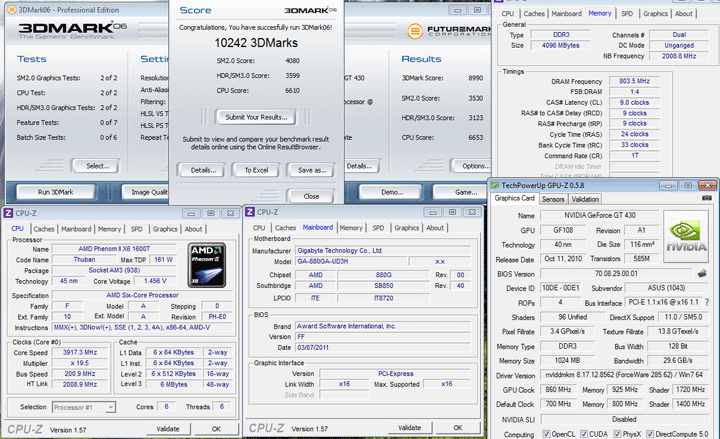This screenshot has height=439, width=720.
Task: Open the Processor #1 selection dropdown
Action: pyautogui.click(x=84, y=407)
